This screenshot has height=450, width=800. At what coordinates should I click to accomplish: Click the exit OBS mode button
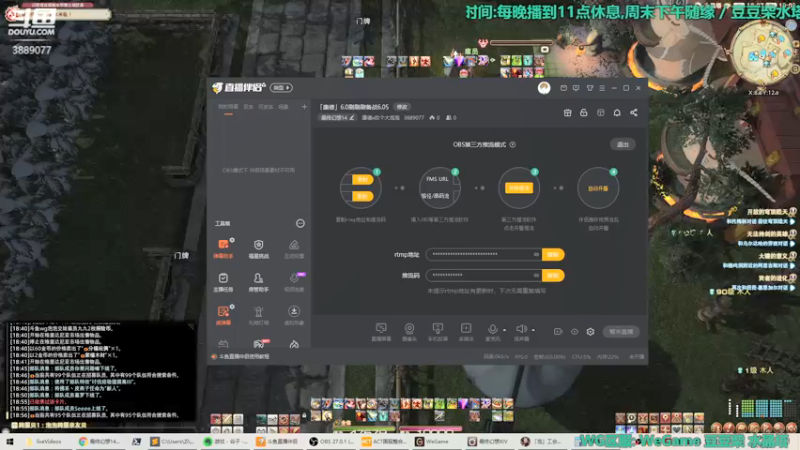point(622,144)
